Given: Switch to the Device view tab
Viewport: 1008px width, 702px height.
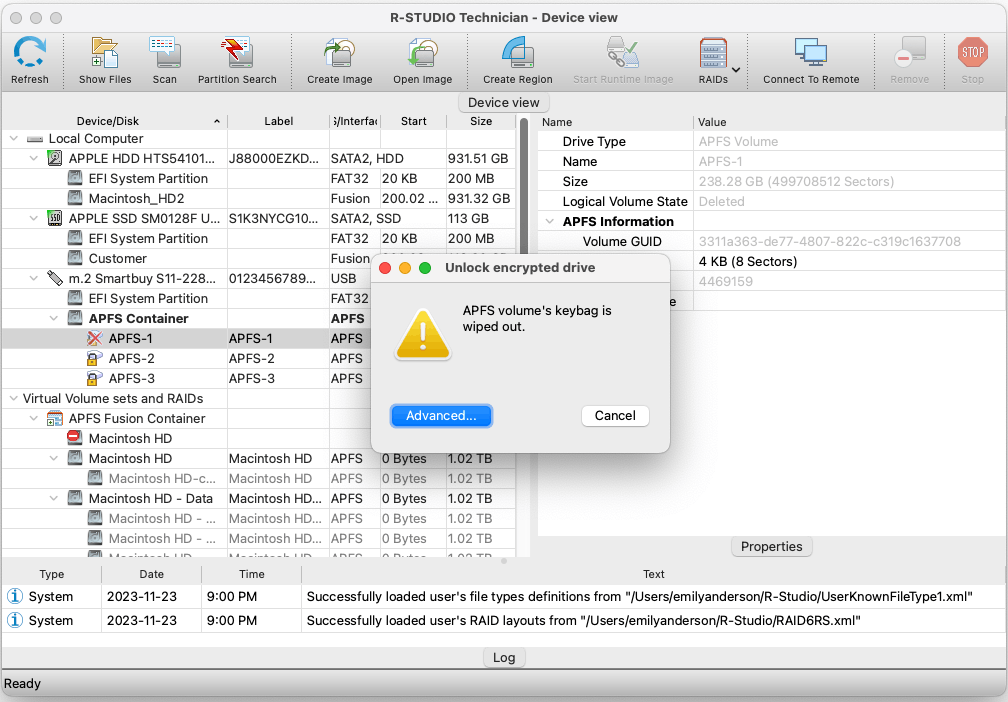Looking at the screenshot, I should 503,102.
